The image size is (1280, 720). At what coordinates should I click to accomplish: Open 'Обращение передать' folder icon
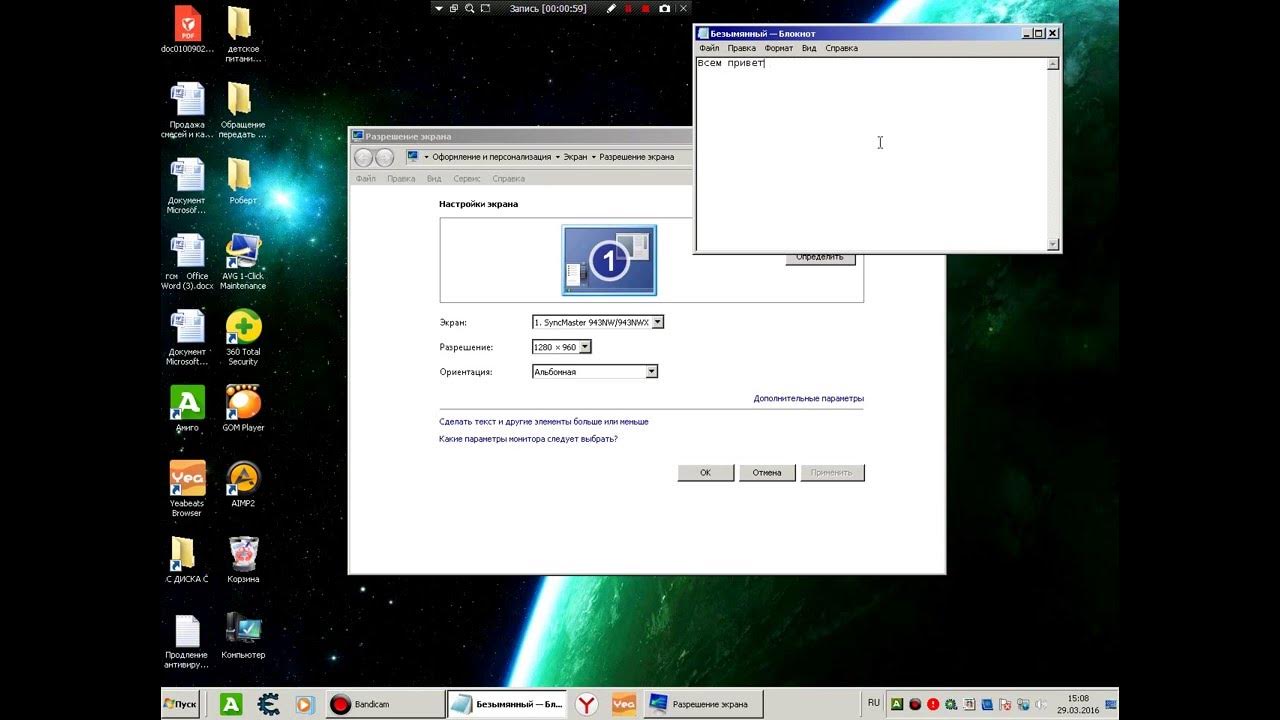tap(243, 110)
